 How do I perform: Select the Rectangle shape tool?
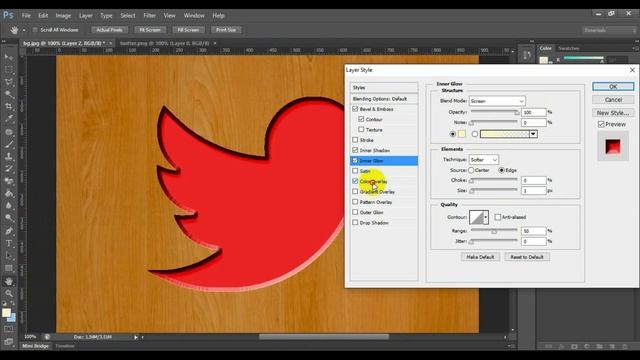(x=9, y=268)
